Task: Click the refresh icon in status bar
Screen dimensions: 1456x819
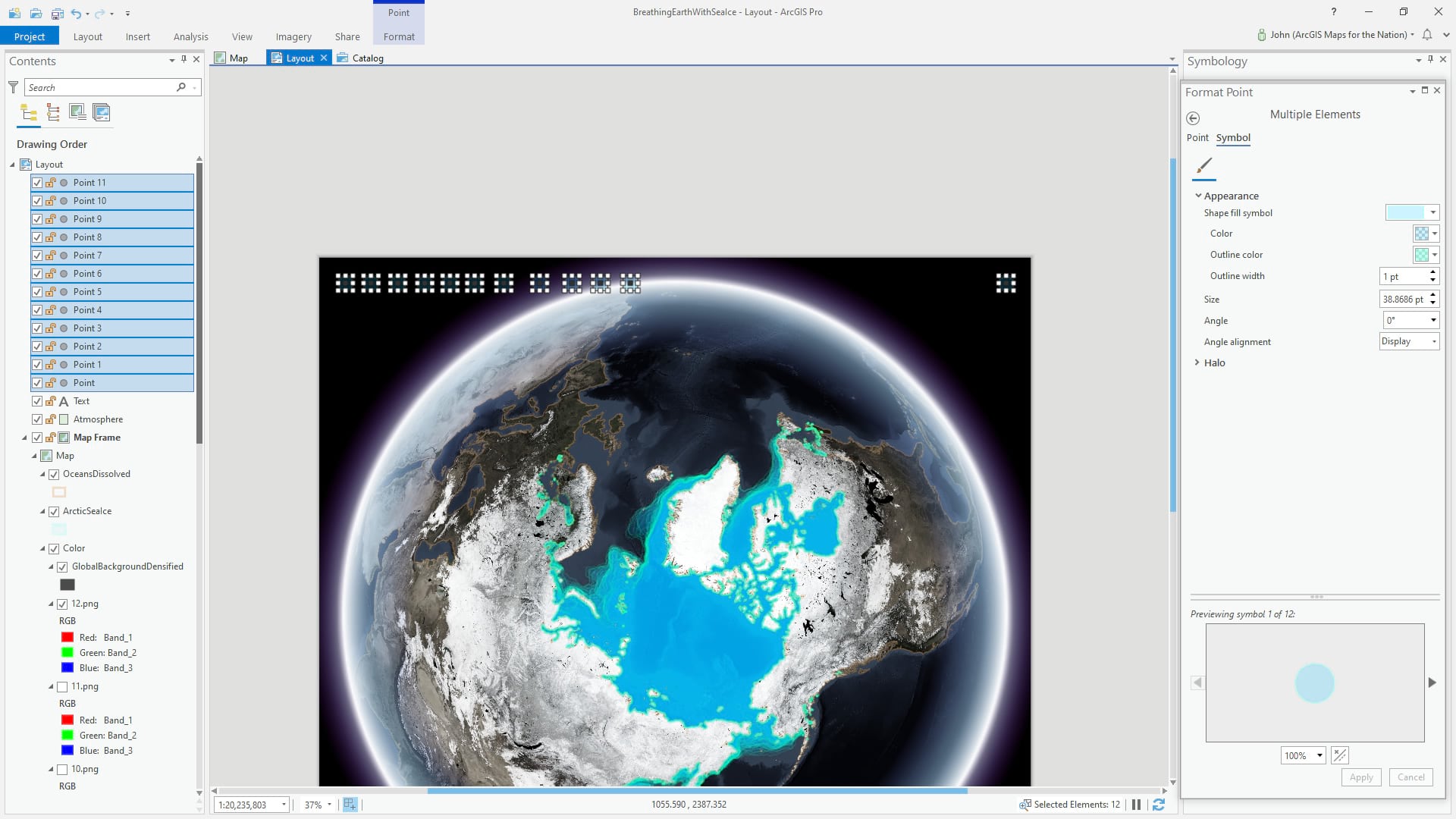Action: (1159, 805)
